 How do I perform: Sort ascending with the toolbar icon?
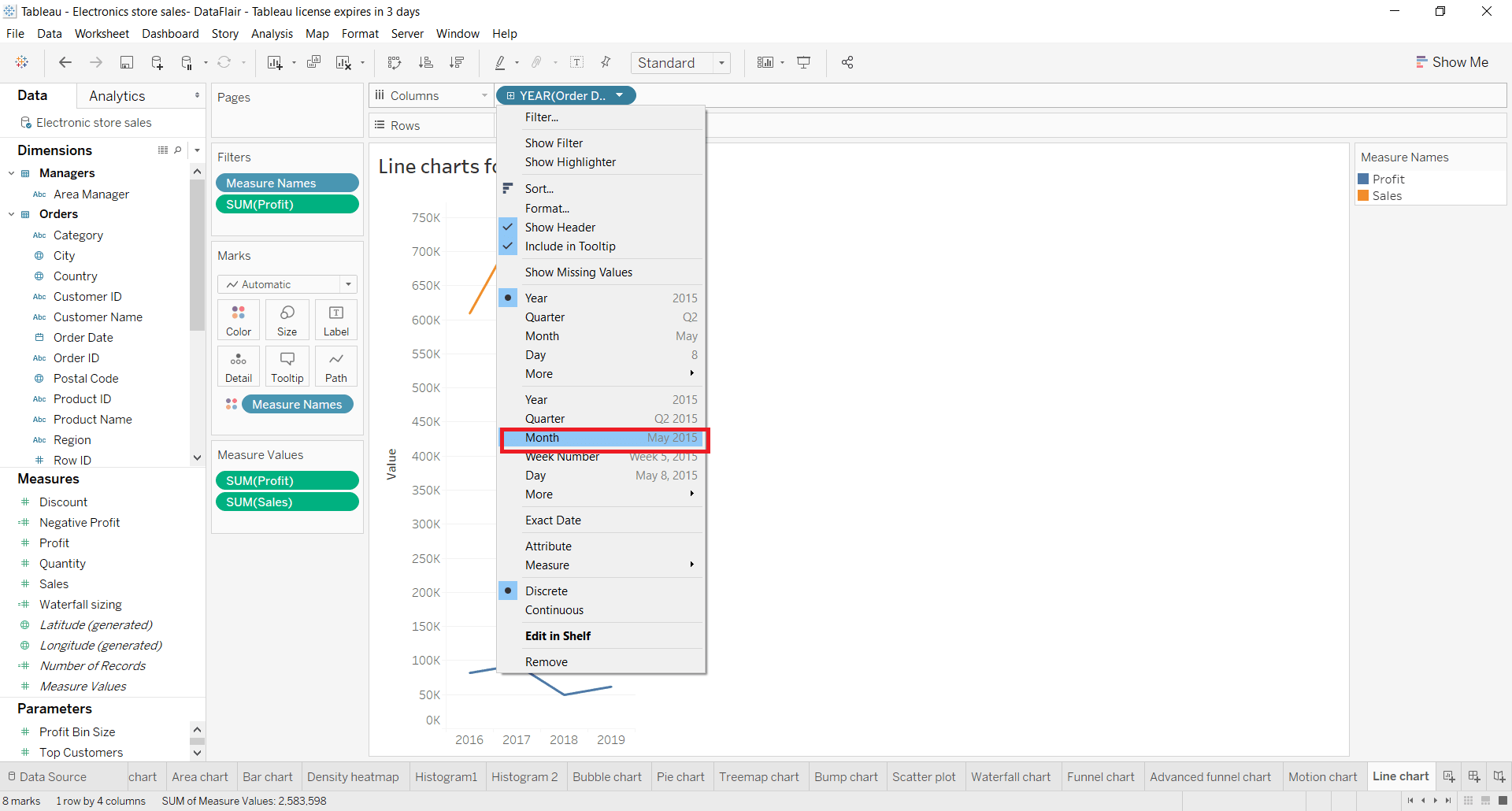coord(425,62)
